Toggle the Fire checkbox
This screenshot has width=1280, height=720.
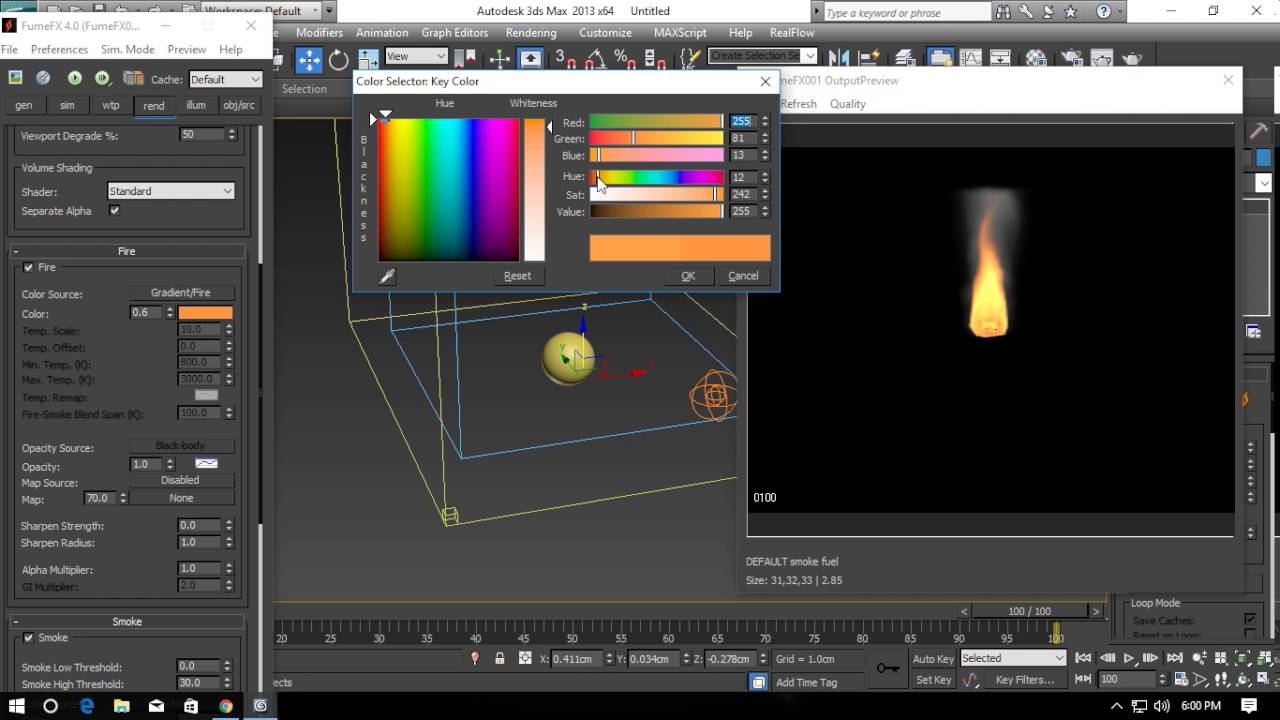pyautogui.click(x=28, y=267)
